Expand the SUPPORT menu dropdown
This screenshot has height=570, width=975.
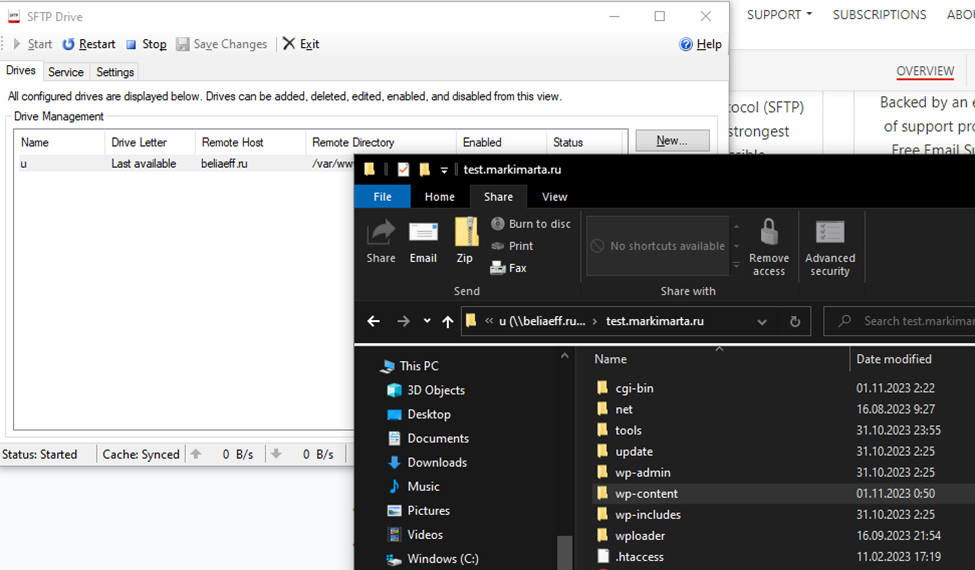(x=779, y=14)
